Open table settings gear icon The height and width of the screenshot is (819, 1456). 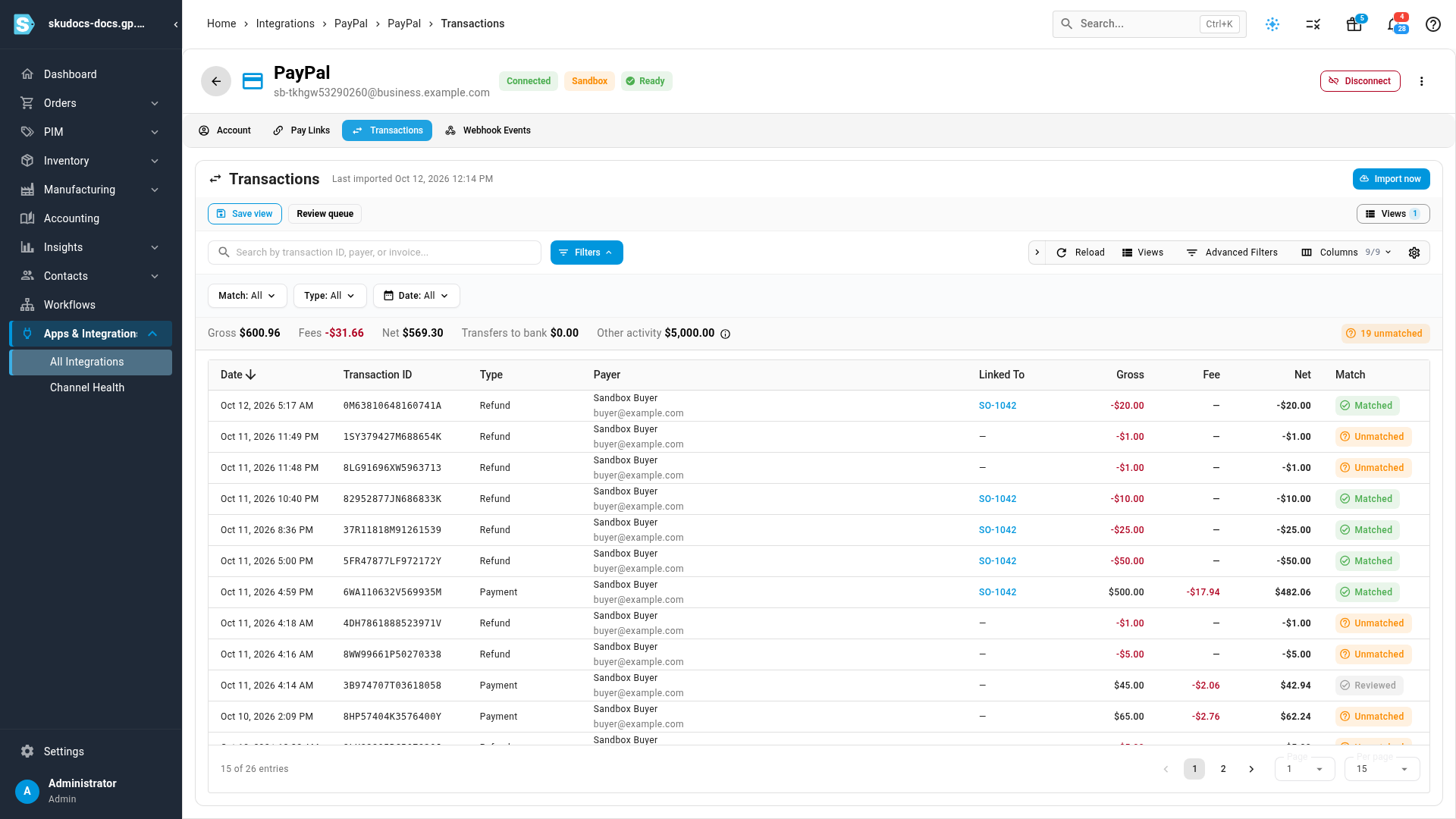click(1414, 253)
